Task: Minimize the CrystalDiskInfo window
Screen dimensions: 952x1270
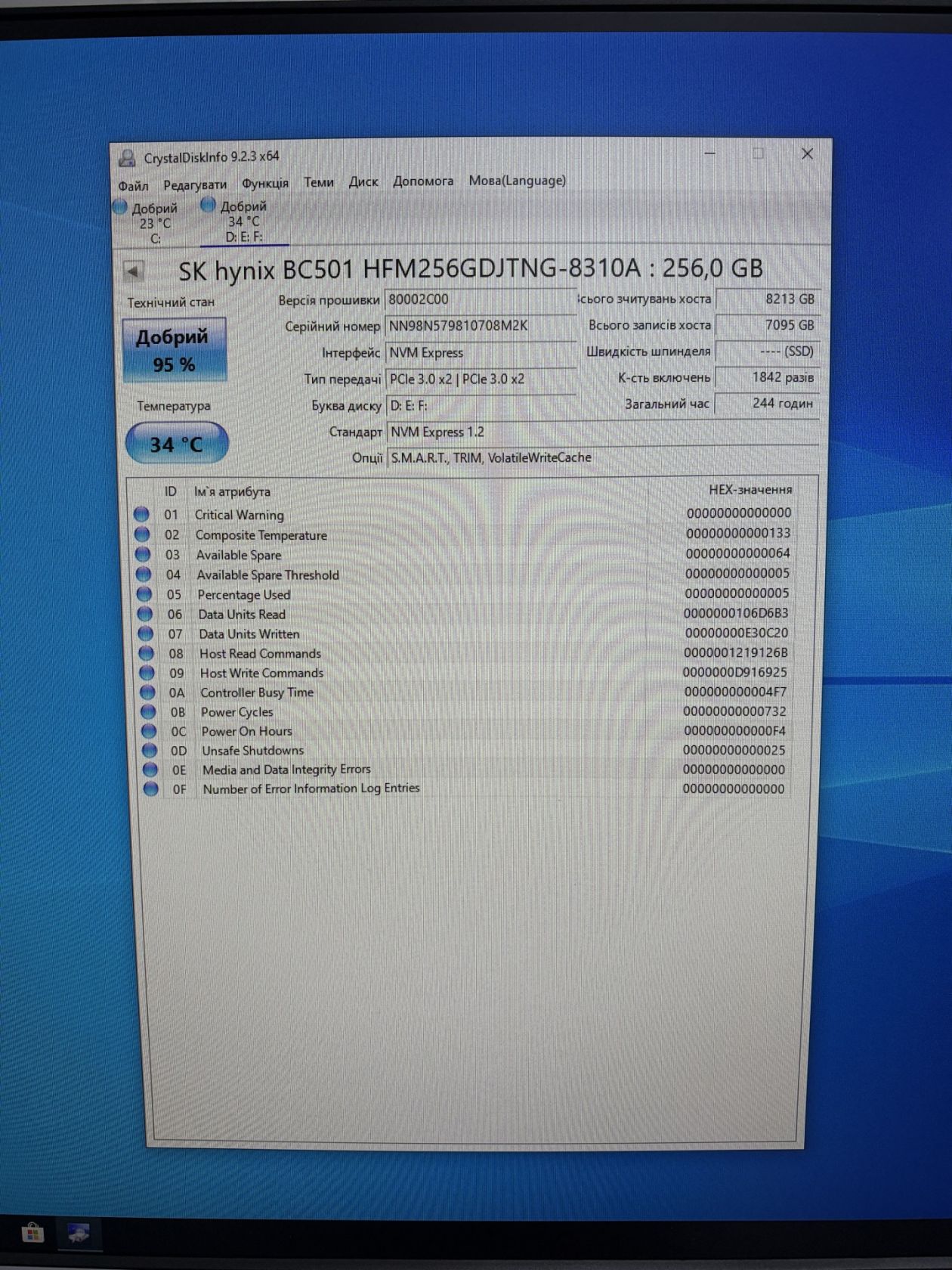Action: pos(710,154)
